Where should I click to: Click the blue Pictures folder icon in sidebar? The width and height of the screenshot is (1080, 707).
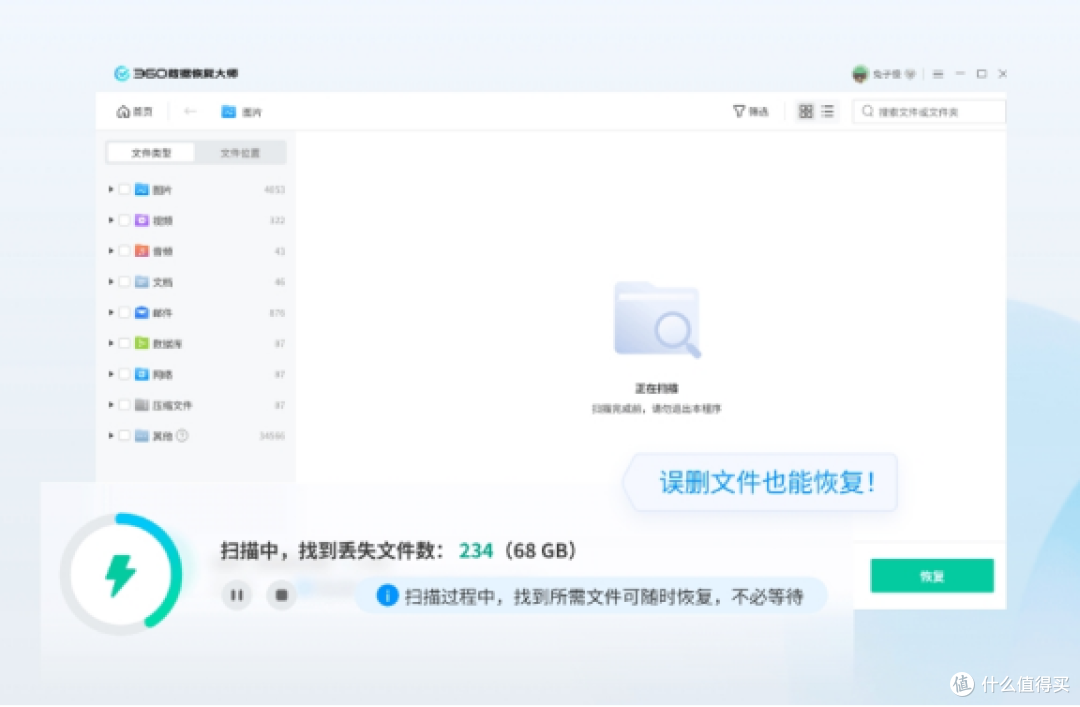click(142, 189)
